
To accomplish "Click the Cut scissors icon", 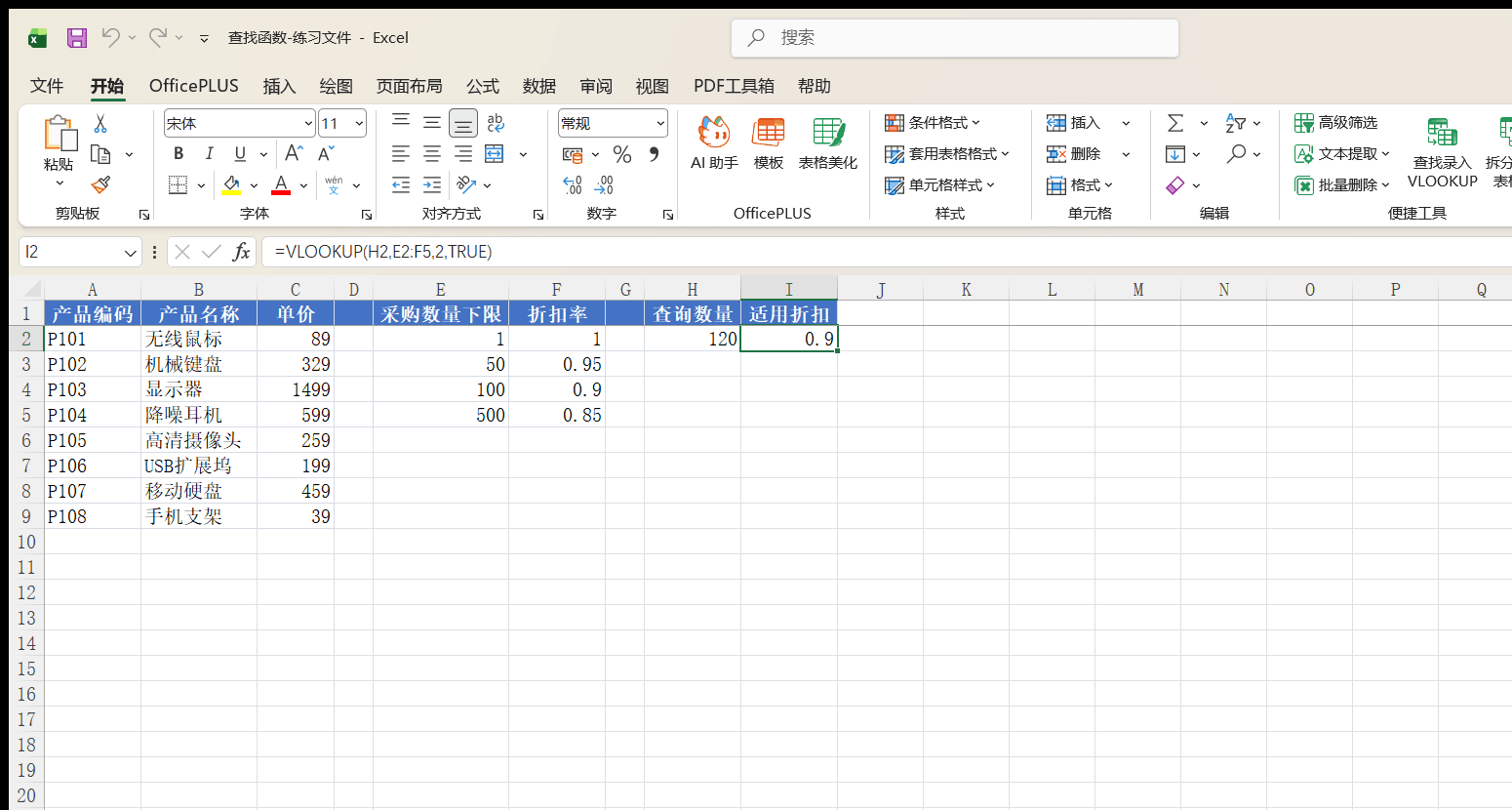I will click(99, 124).
